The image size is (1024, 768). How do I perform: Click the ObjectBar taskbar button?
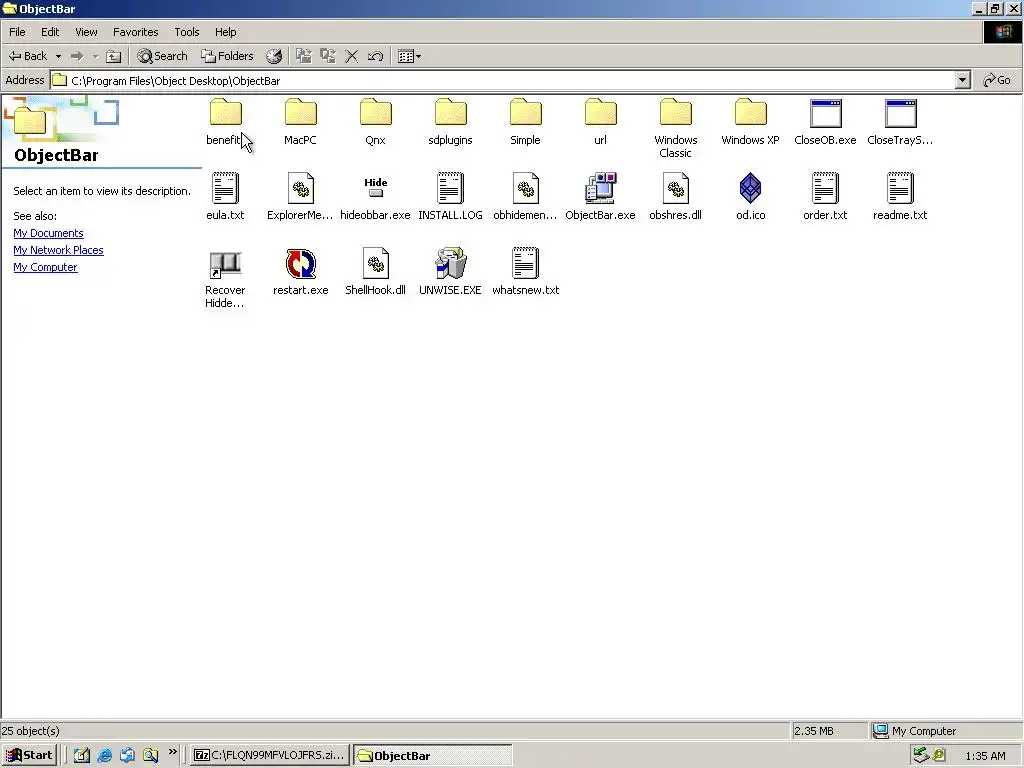coord(432,756)
